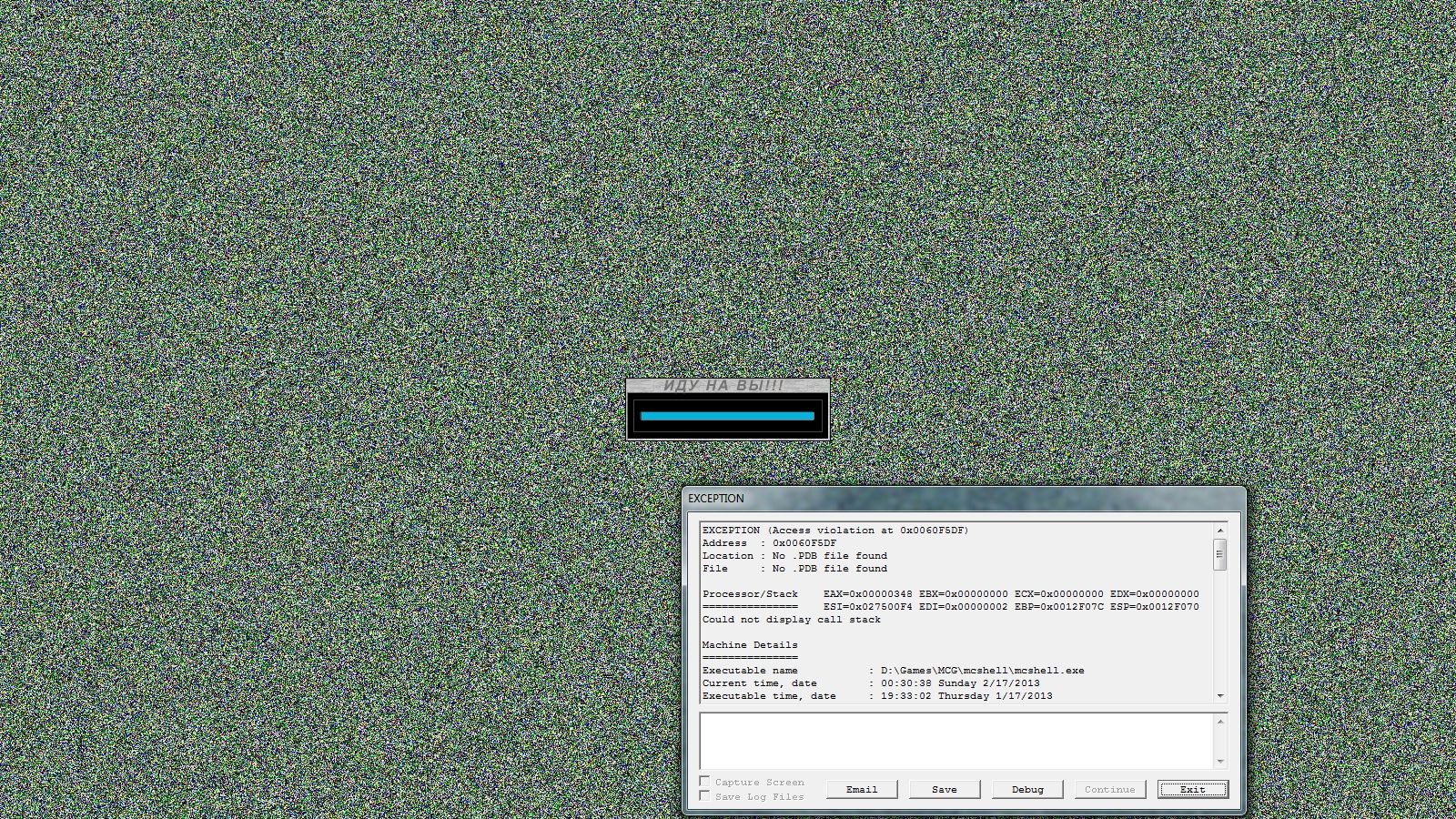Image resolution: width=1456 pixels, height=819 pixels.
Task: Exit the crashed application
Action: coord(1193,789)
